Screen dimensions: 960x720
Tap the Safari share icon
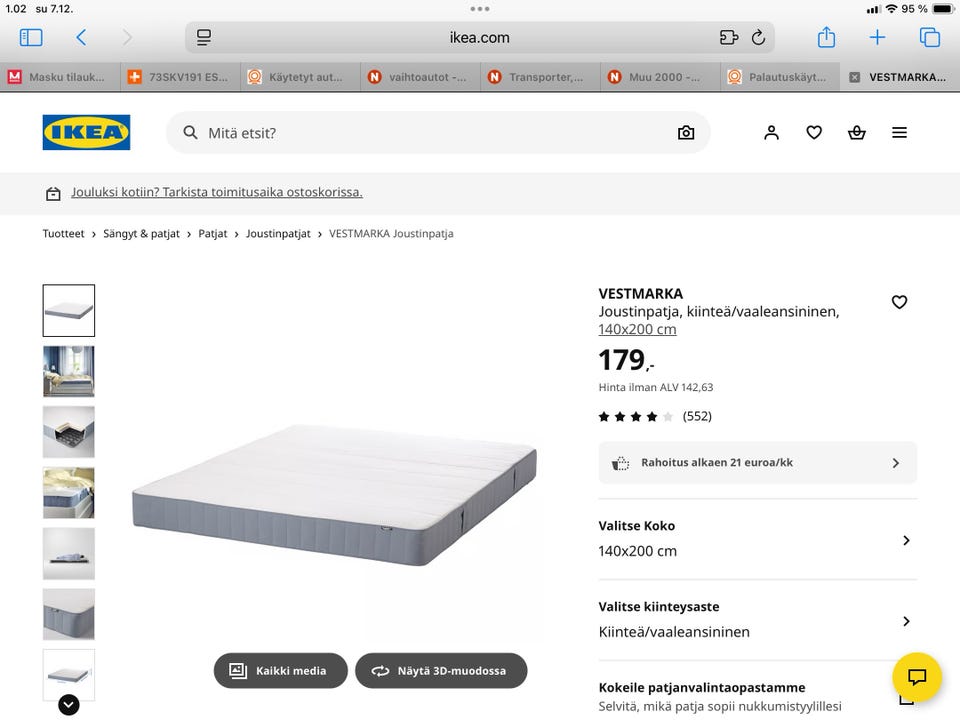point(826,38)
